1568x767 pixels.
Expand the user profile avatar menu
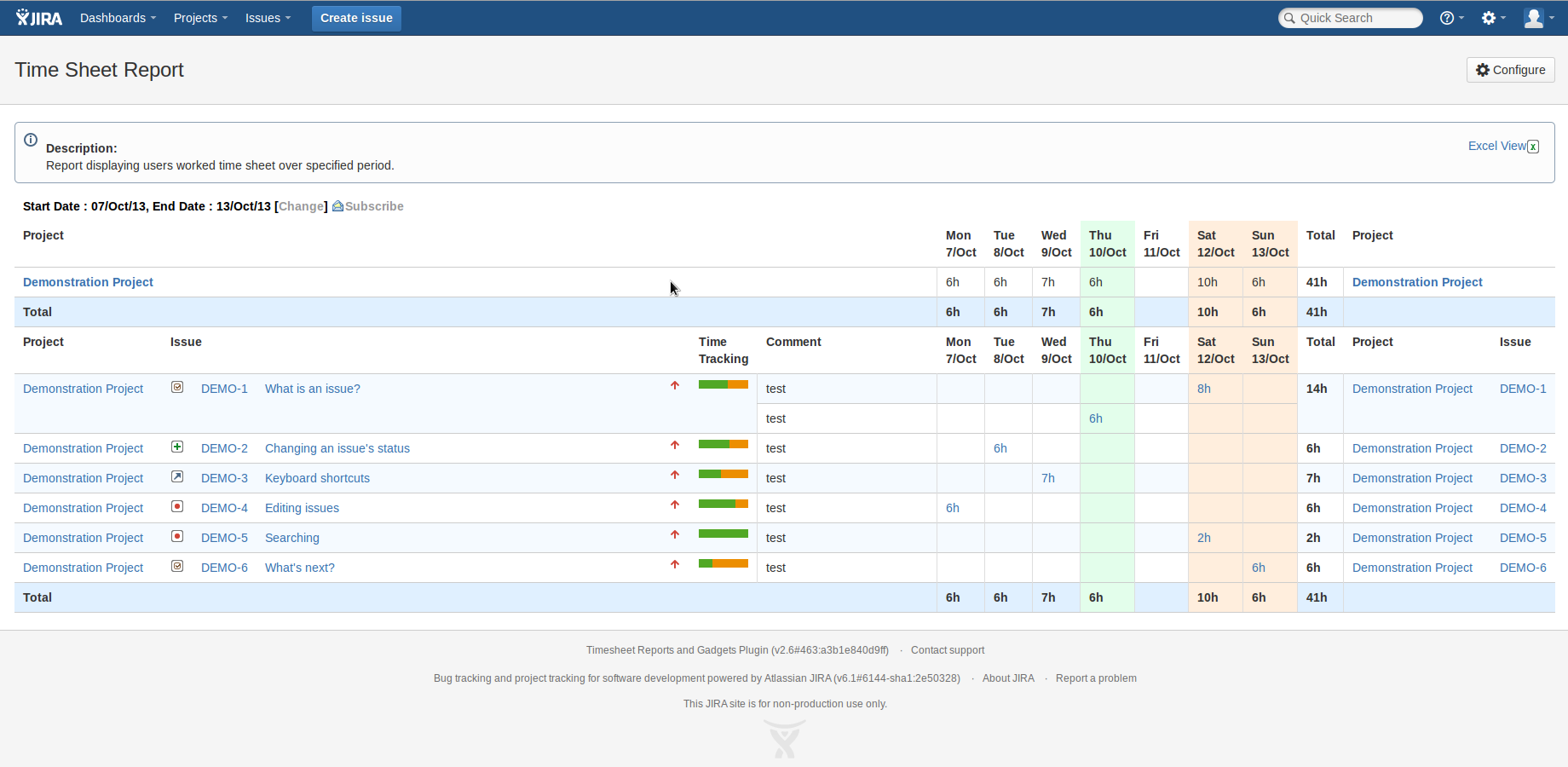[1538, 18]
